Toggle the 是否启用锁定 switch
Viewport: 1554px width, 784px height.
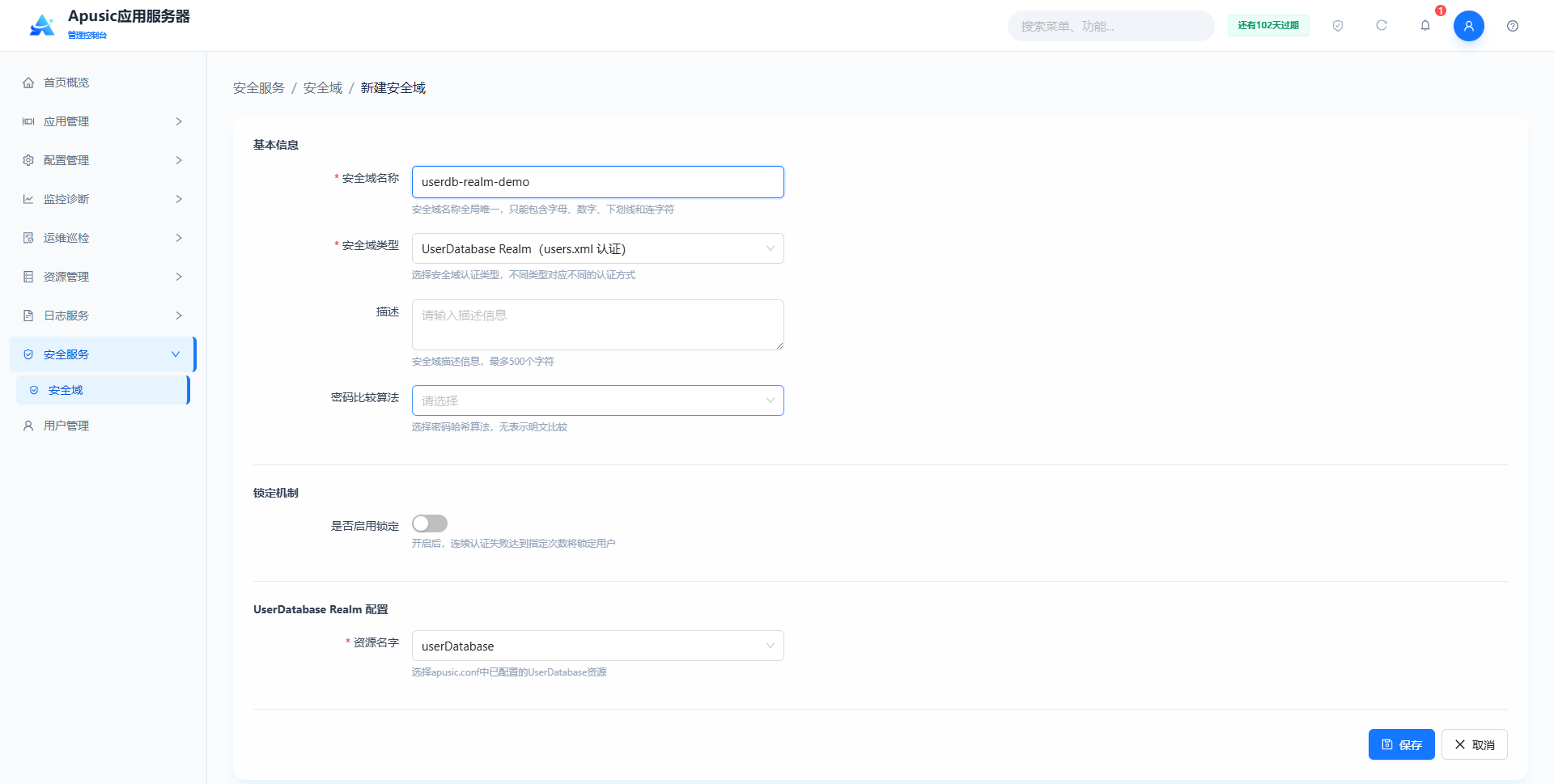click(x=430, y=523)
